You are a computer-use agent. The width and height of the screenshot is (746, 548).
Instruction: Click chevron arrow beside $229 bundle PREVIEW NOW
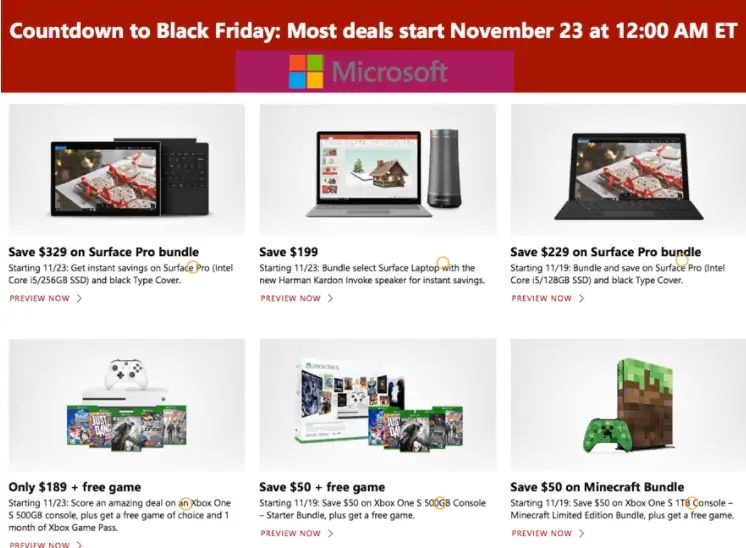coord(581,298)
